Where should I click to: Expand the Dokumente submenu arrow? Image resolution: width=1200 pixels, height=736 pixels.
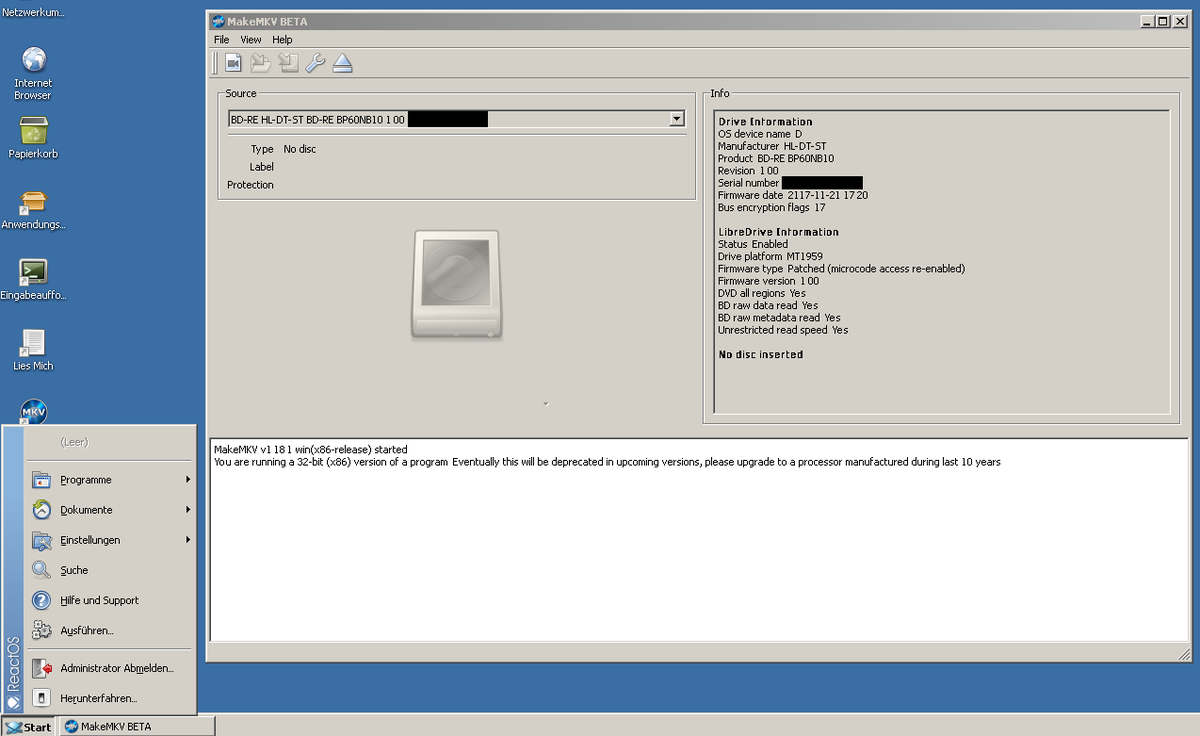coord(188,510)
